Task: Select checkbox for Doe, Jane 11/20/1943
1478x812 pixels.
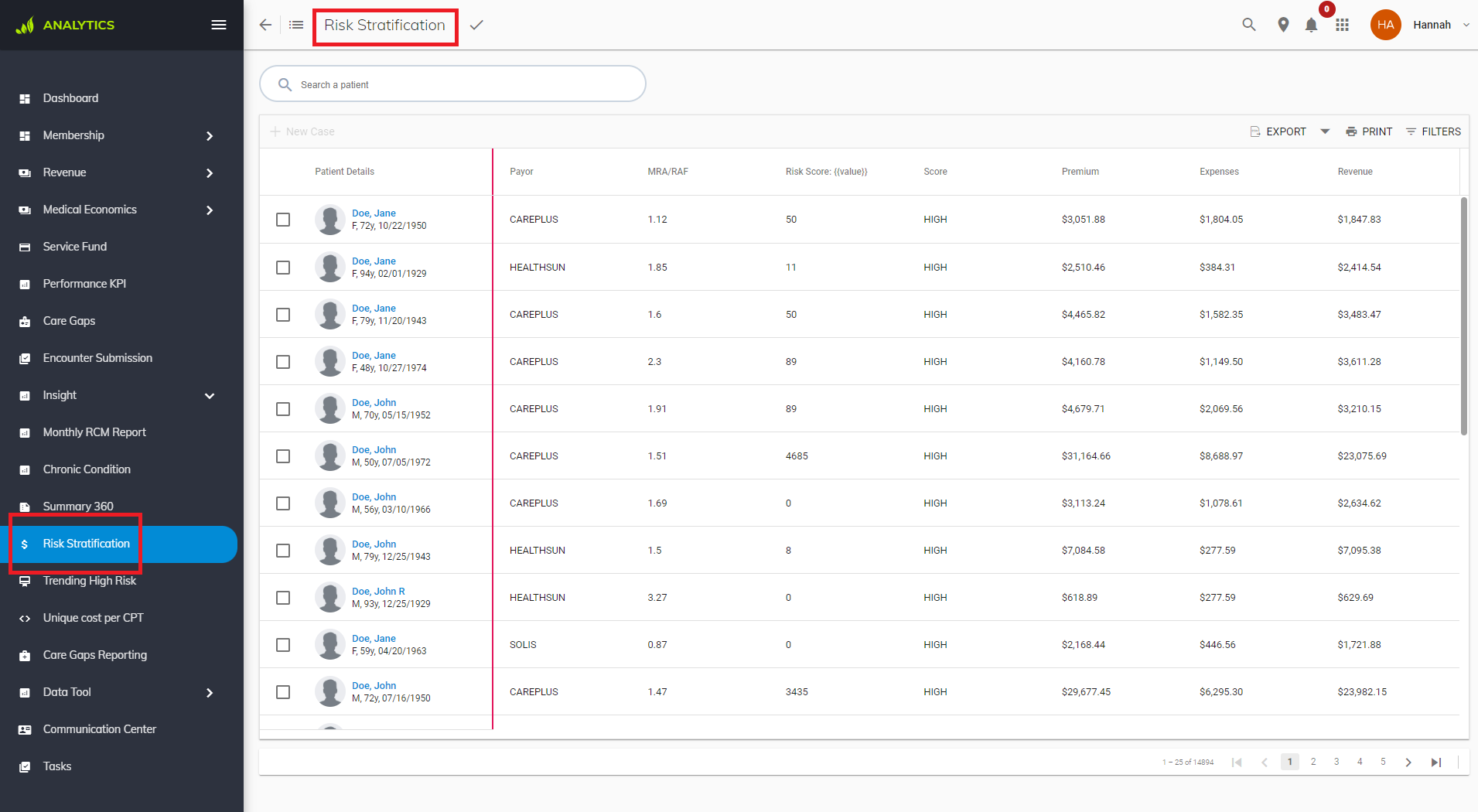Action: coord(283,315)
